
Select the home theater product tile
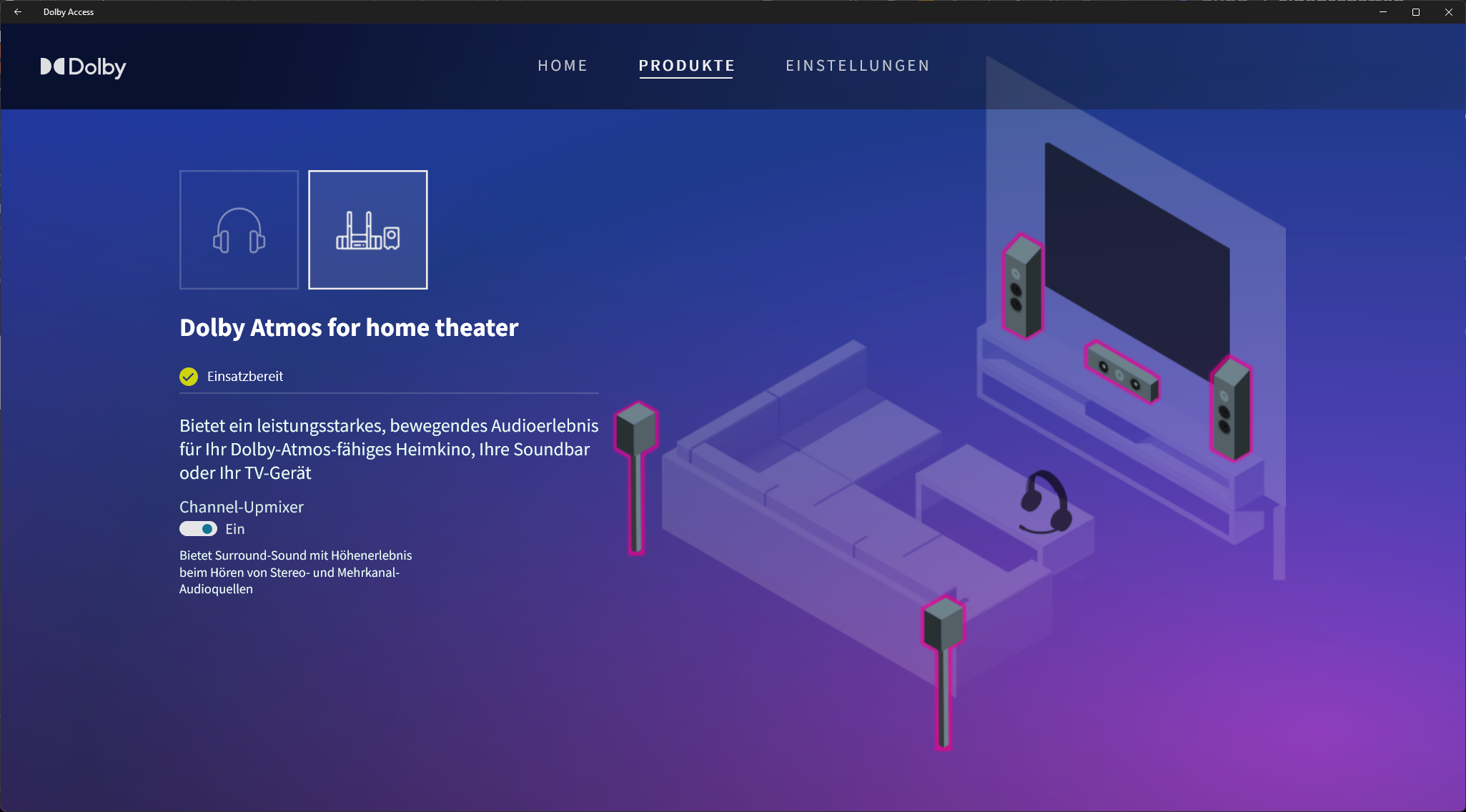click(x=368, y=229)
